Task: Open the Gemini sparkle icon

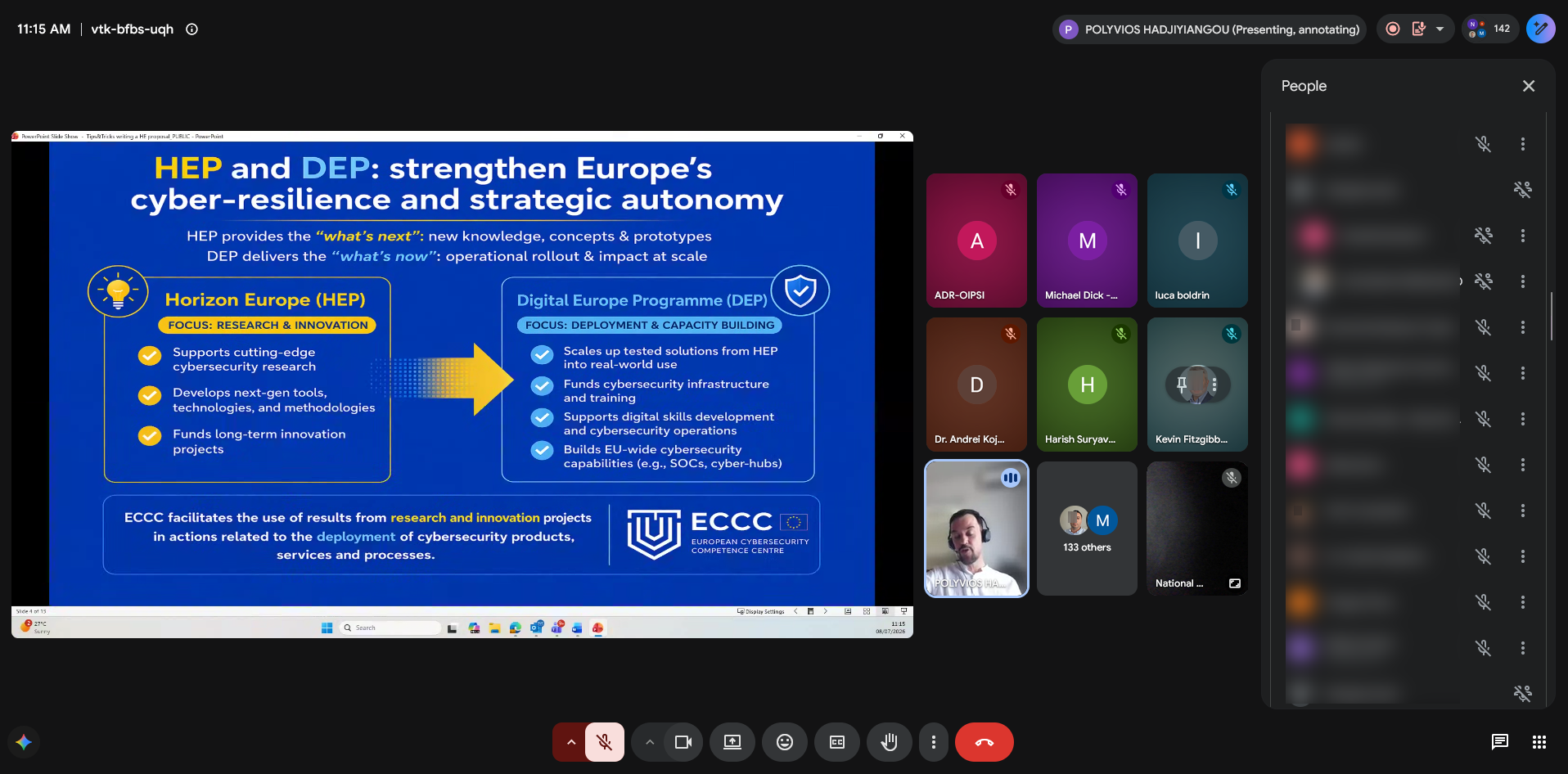Action: pos(24,742)
